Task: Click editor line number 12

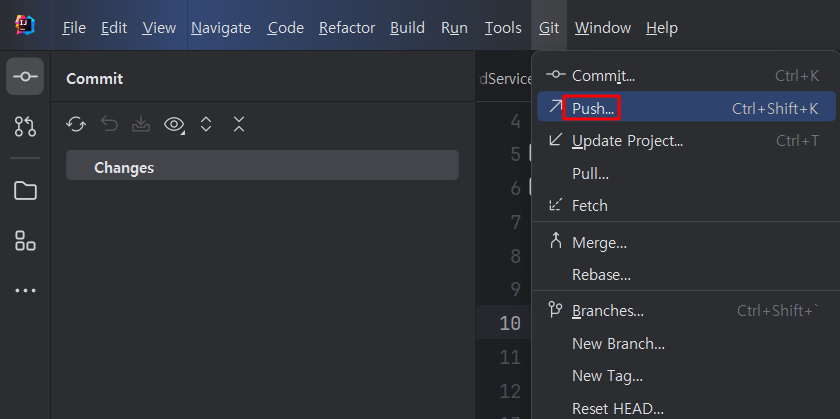Action: click(510, 391)
